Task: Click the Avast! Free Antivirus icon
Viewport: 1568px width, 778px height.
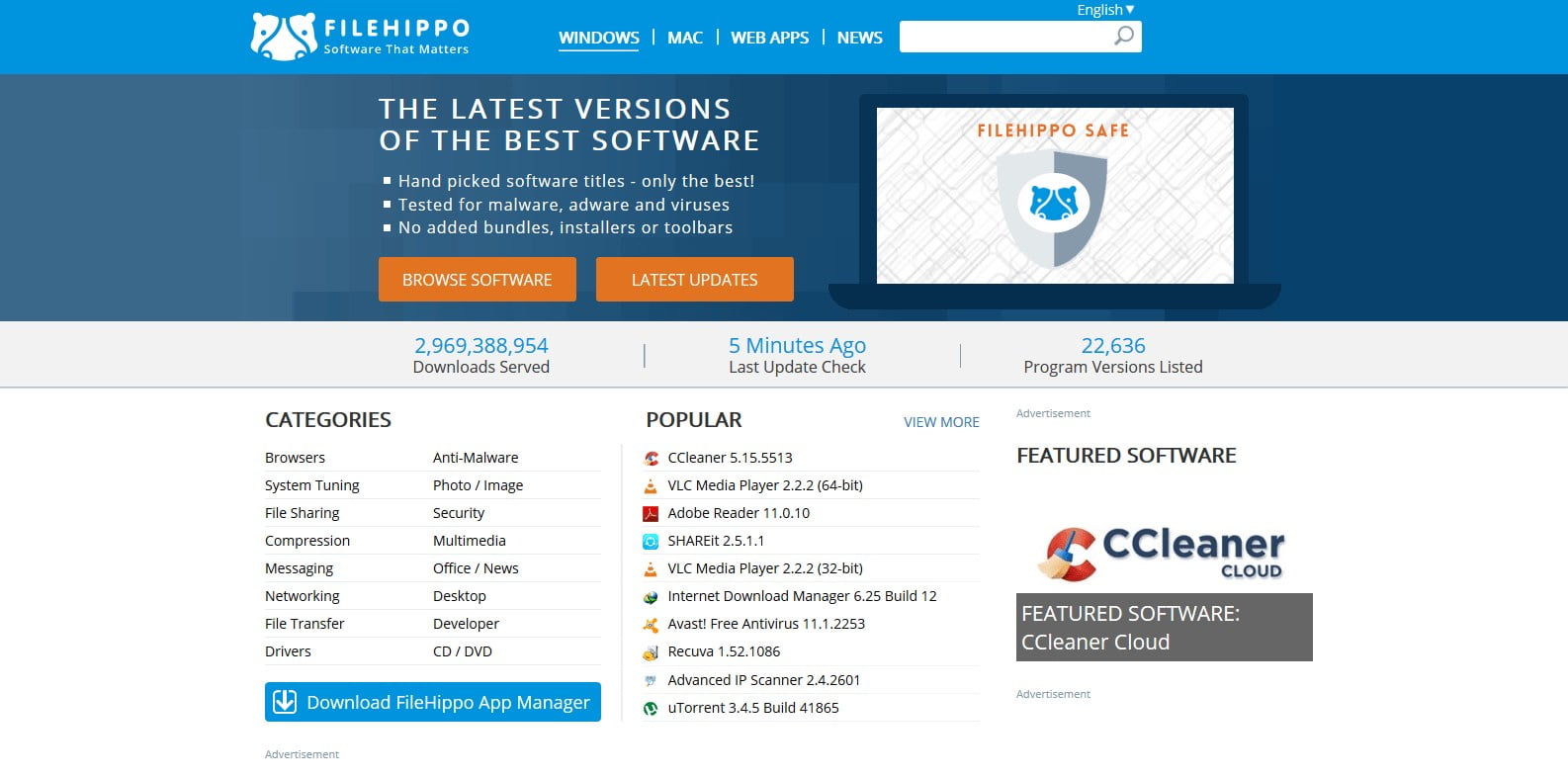Action: tap(651, 624)
